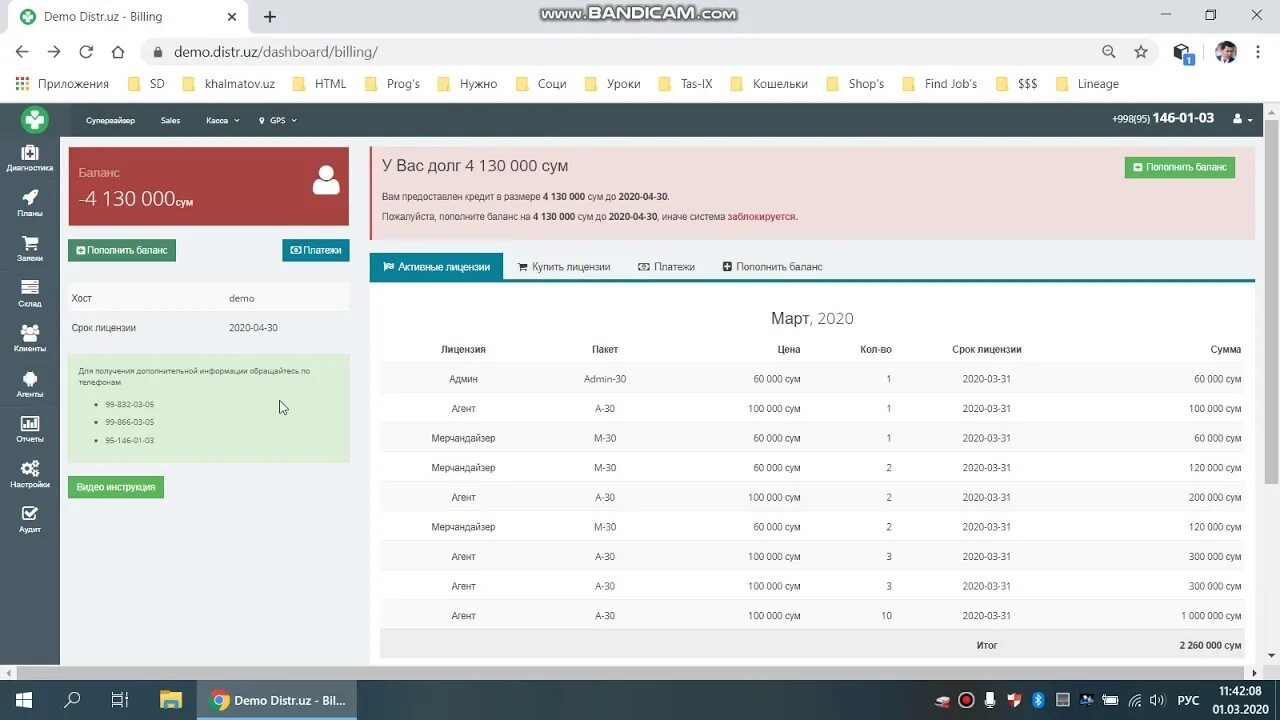Switch to Платежи tab

click(666, 267)
